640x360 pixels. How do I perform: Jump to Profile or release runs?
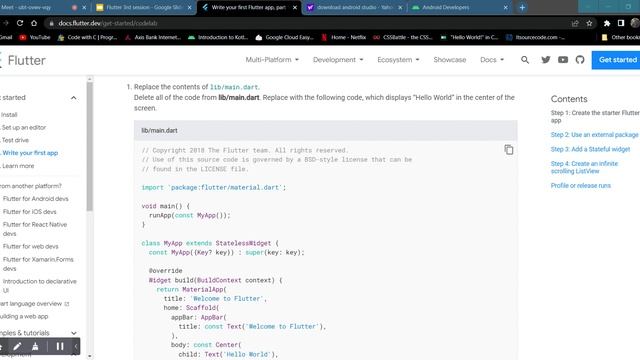pos(580,185)
